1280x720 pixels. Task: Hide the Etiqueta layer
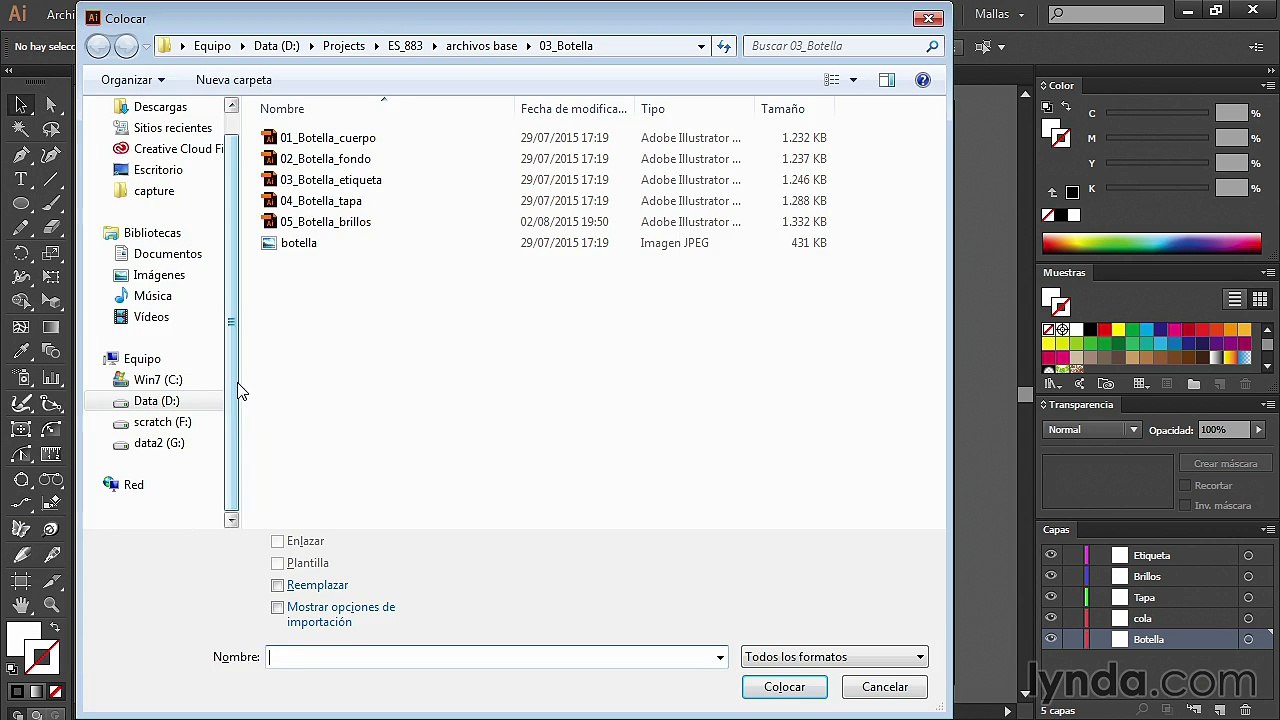point(1051,555)
